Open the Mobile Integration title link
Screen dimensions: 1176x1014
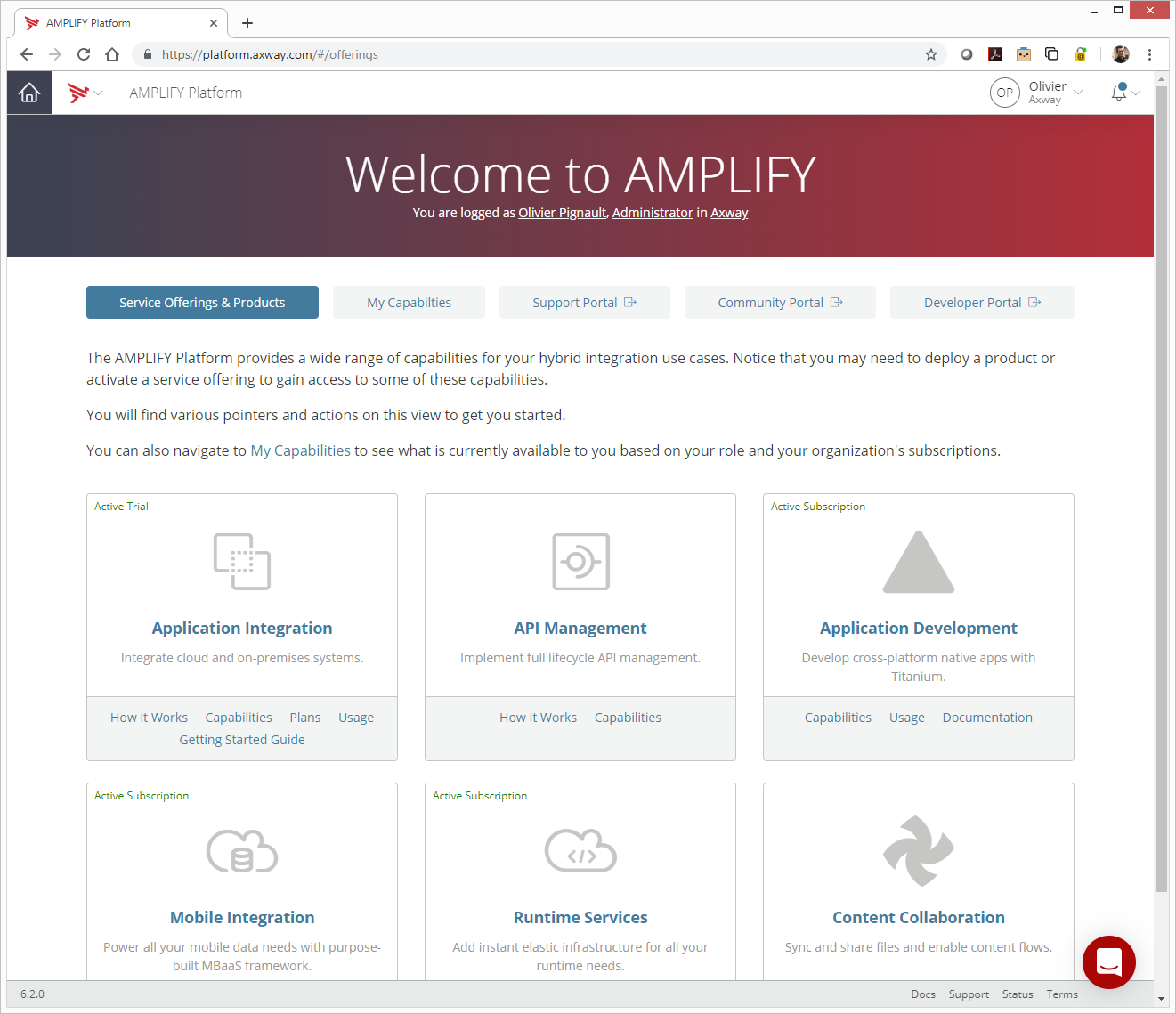(242, 917)
